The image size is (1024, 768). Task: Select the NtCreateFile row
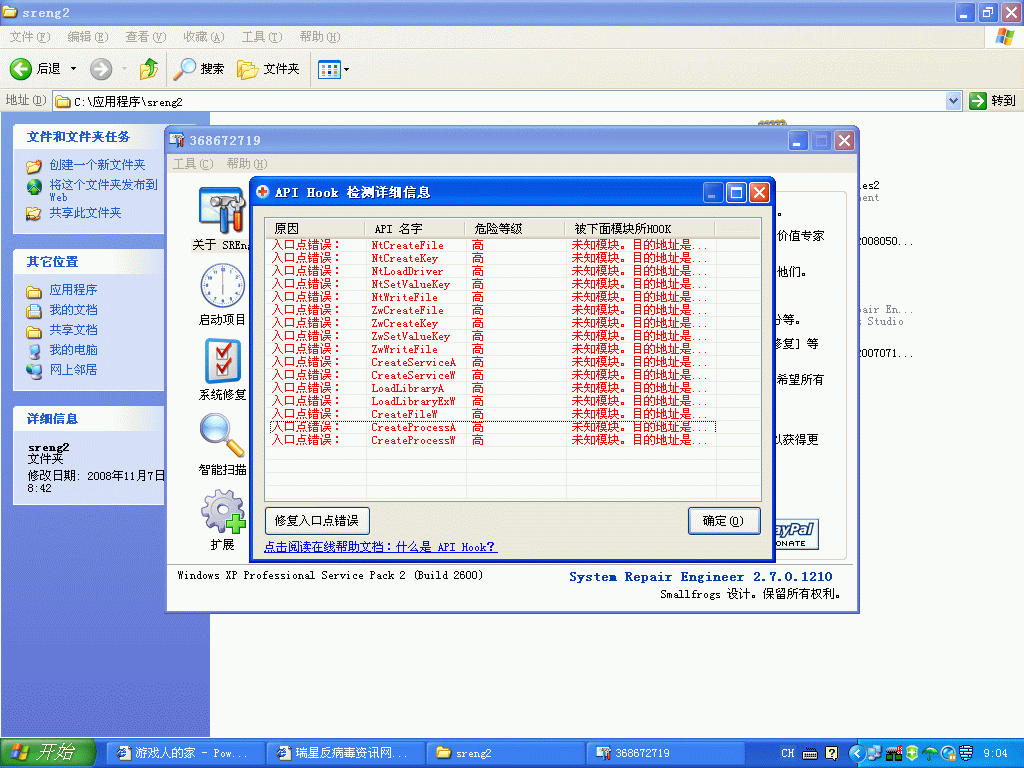click(493, 246)
